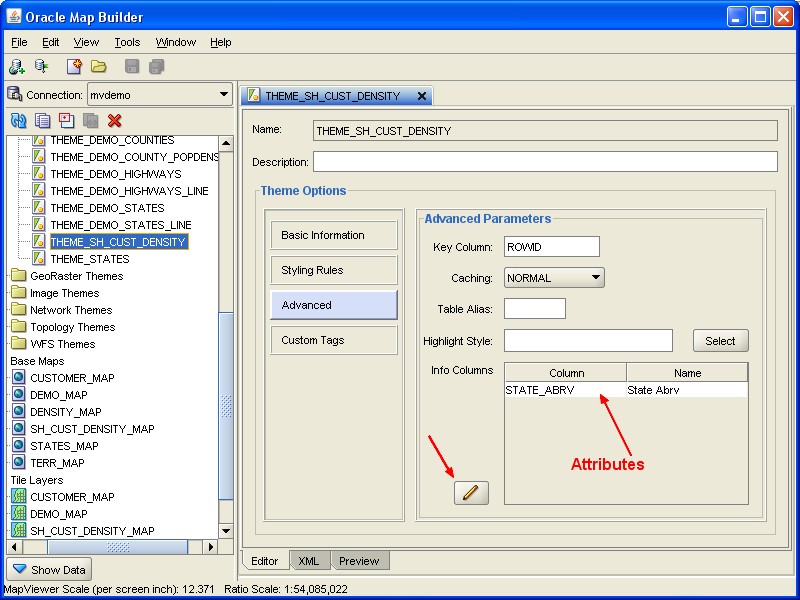Click the theme icon beside THEME_STATES
Screen dimensions: 800x600
(39, 259)
